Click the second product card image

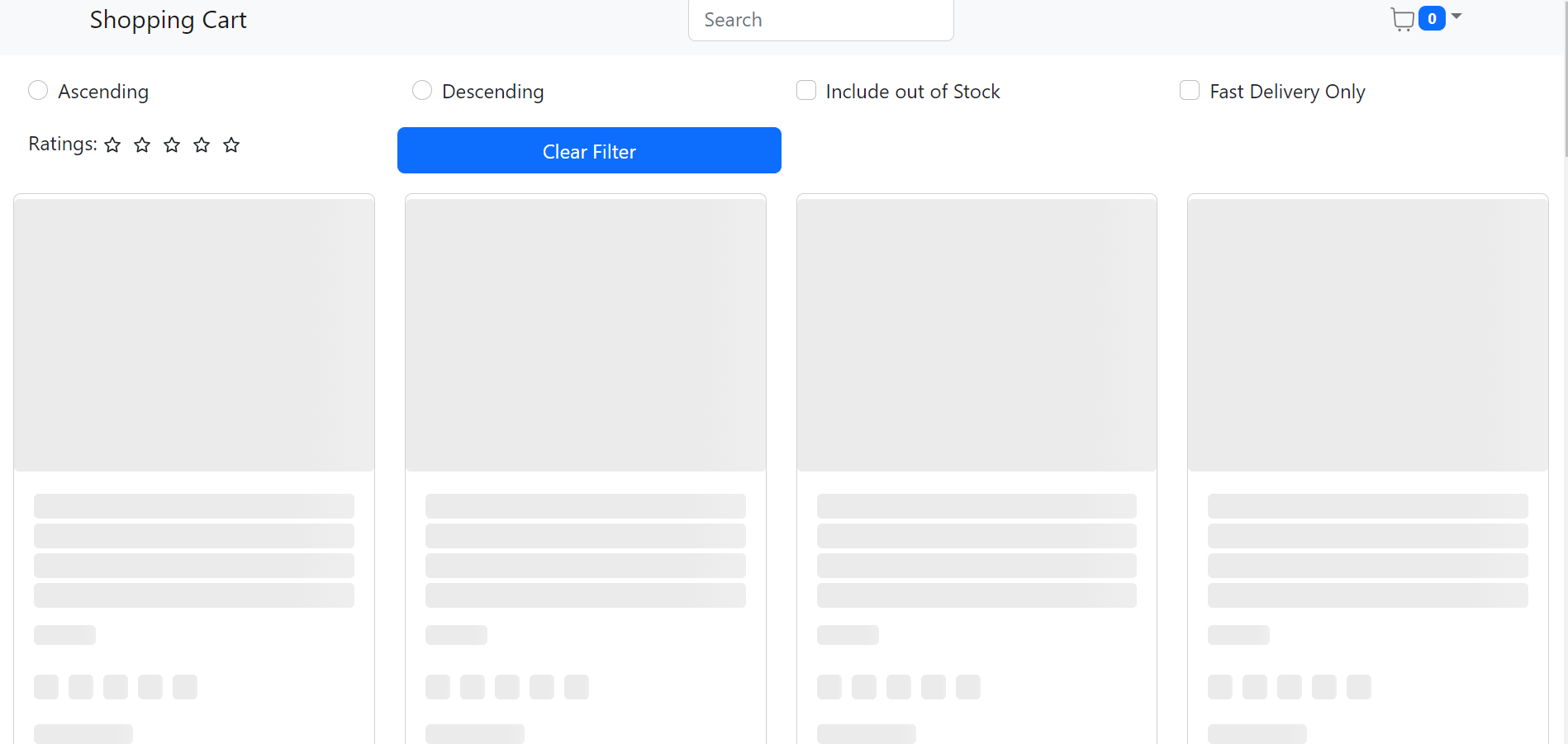pos(585,332)
